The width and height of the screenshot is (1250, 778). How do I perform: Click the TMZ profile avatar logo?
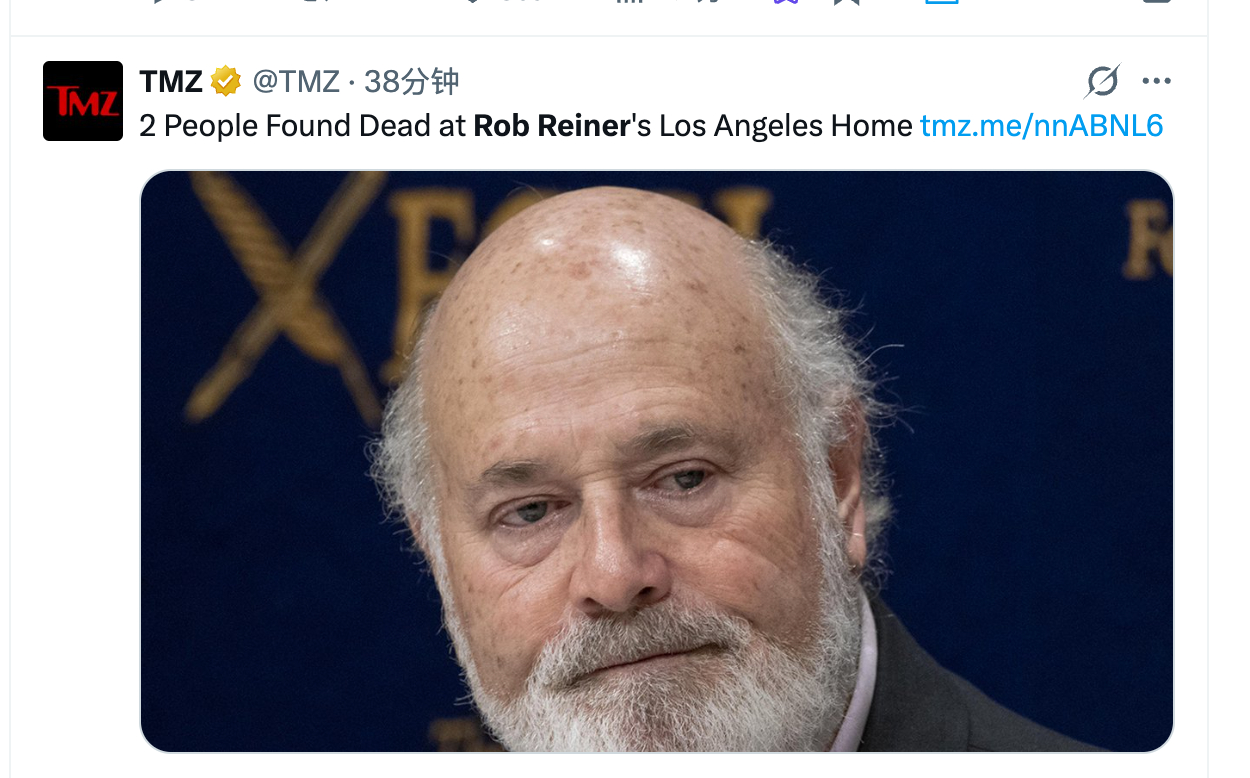click(83, 101)
